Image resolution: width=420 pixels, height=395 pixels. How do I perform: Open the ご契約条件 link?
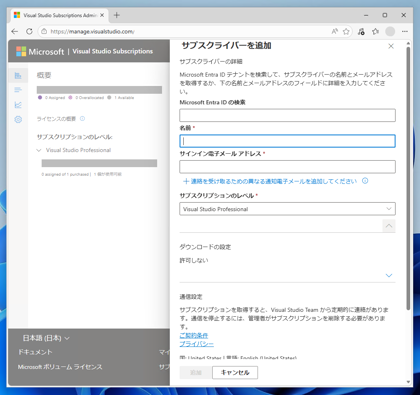[194, 335]
